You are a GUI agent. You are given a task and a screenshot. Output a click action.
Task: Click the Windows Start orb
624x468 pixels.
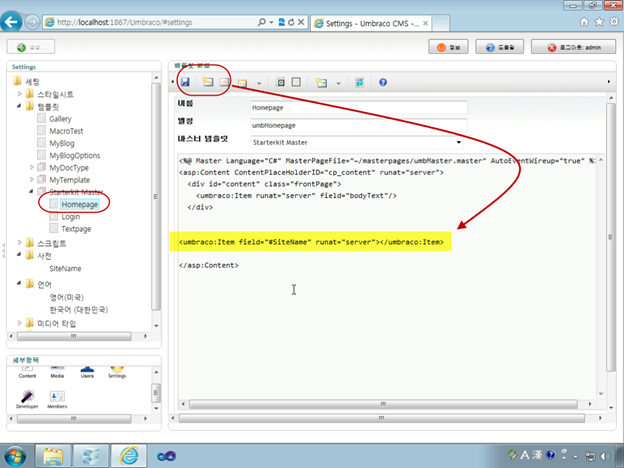pyautogui.click(x=14, y=456)
